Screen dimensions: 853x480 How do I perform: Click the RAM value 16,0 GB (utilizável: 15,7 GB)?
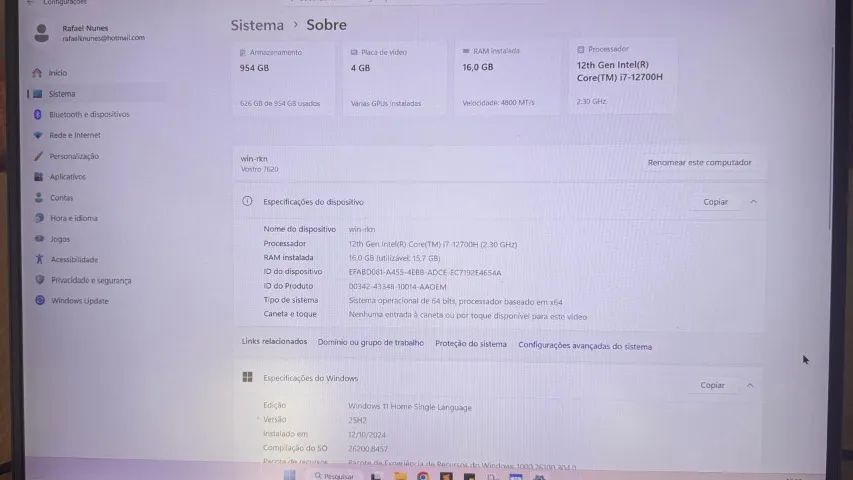[394, 258]
